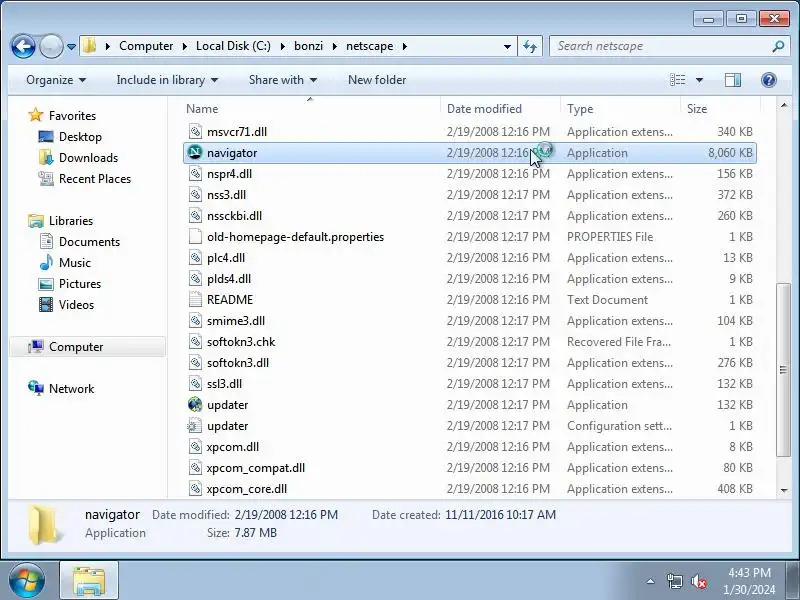Click the Help question mark icon

tap(768, 80)
